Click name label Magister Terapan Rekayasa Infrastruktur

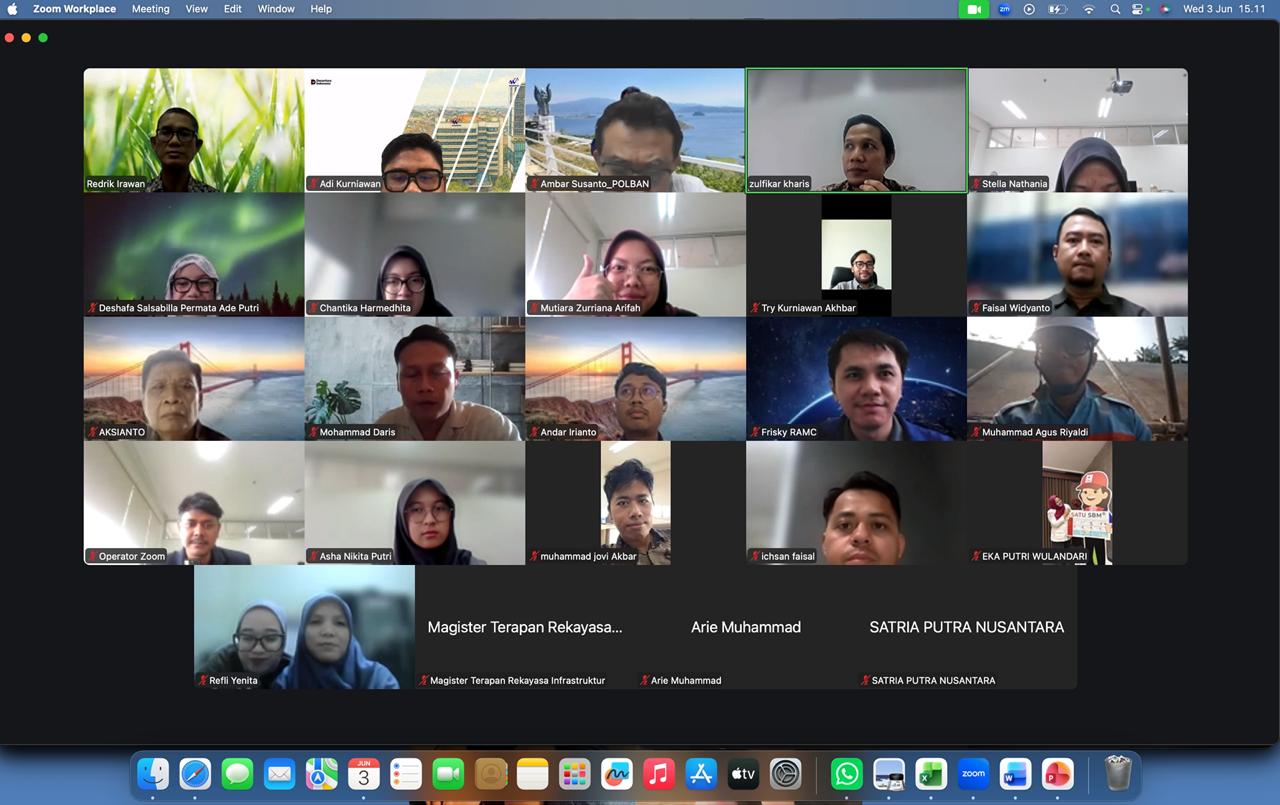coord(517,680)
